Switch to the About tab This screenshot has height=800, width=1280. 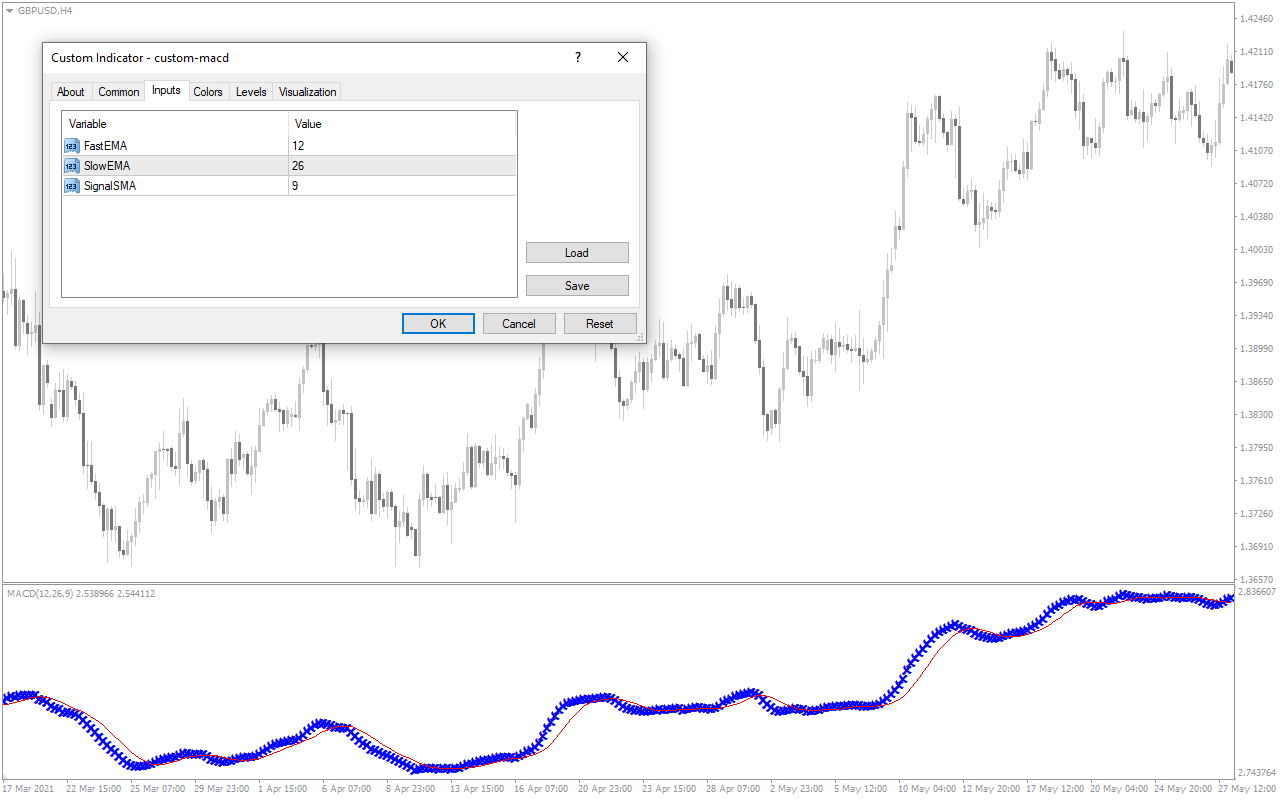[x=71, y=92]
